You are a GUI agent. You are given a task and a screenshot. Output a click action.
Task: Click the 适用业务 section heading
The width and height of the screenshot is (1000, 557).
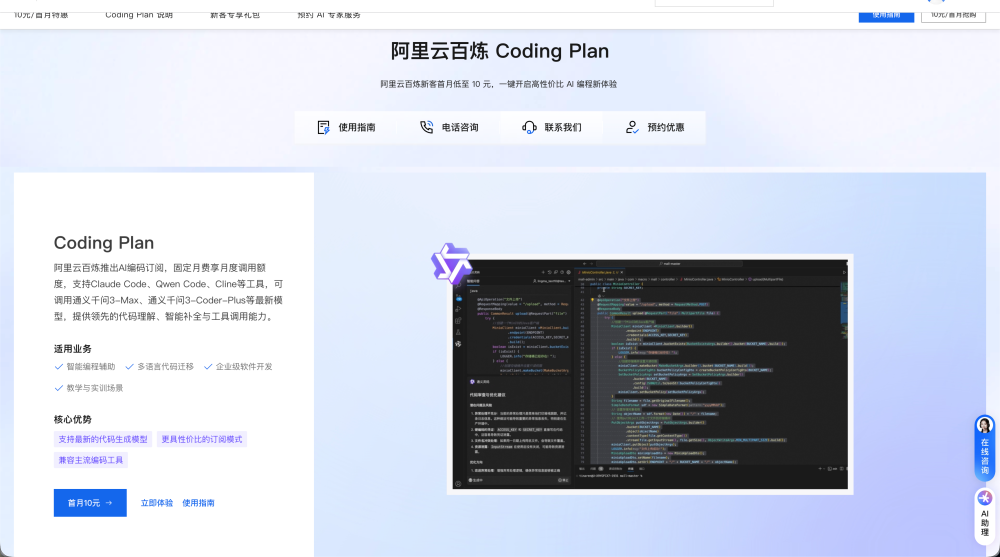coord(73,349)
